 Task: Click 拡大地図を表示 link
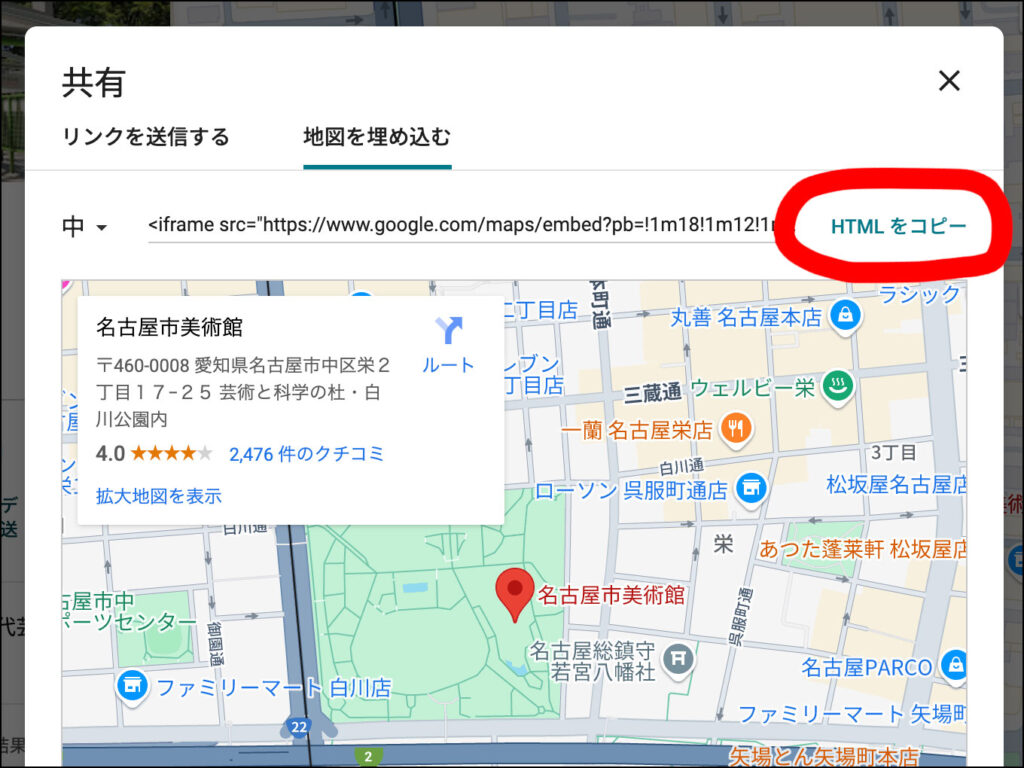159,496
